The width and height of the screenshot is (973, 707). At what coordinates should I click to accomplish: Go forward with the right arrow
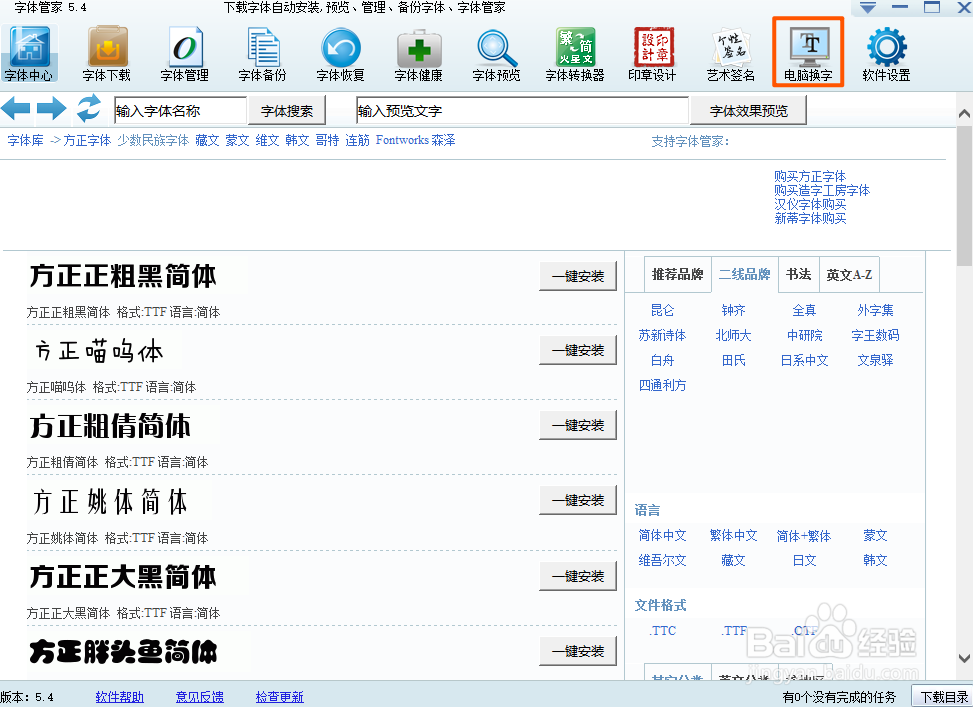click(52, 109)
